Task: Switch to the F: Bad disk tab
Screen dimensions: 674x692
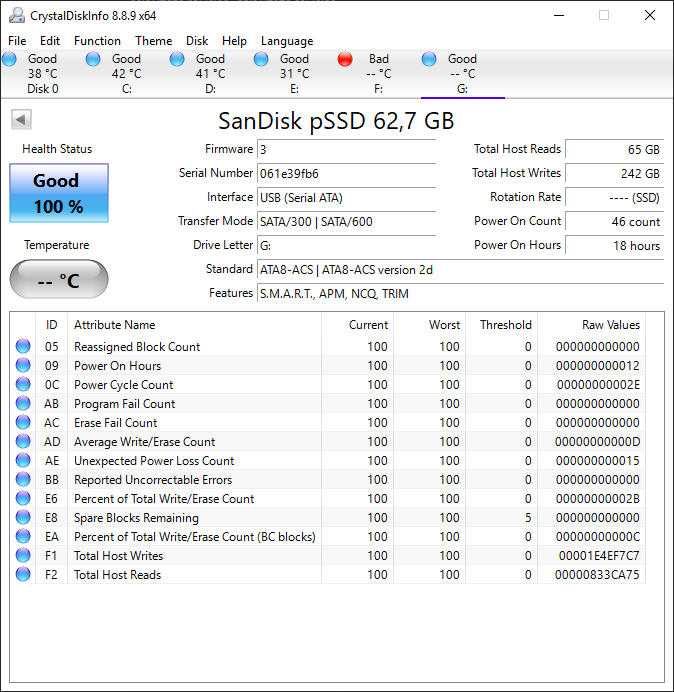Action: [378, 74]
